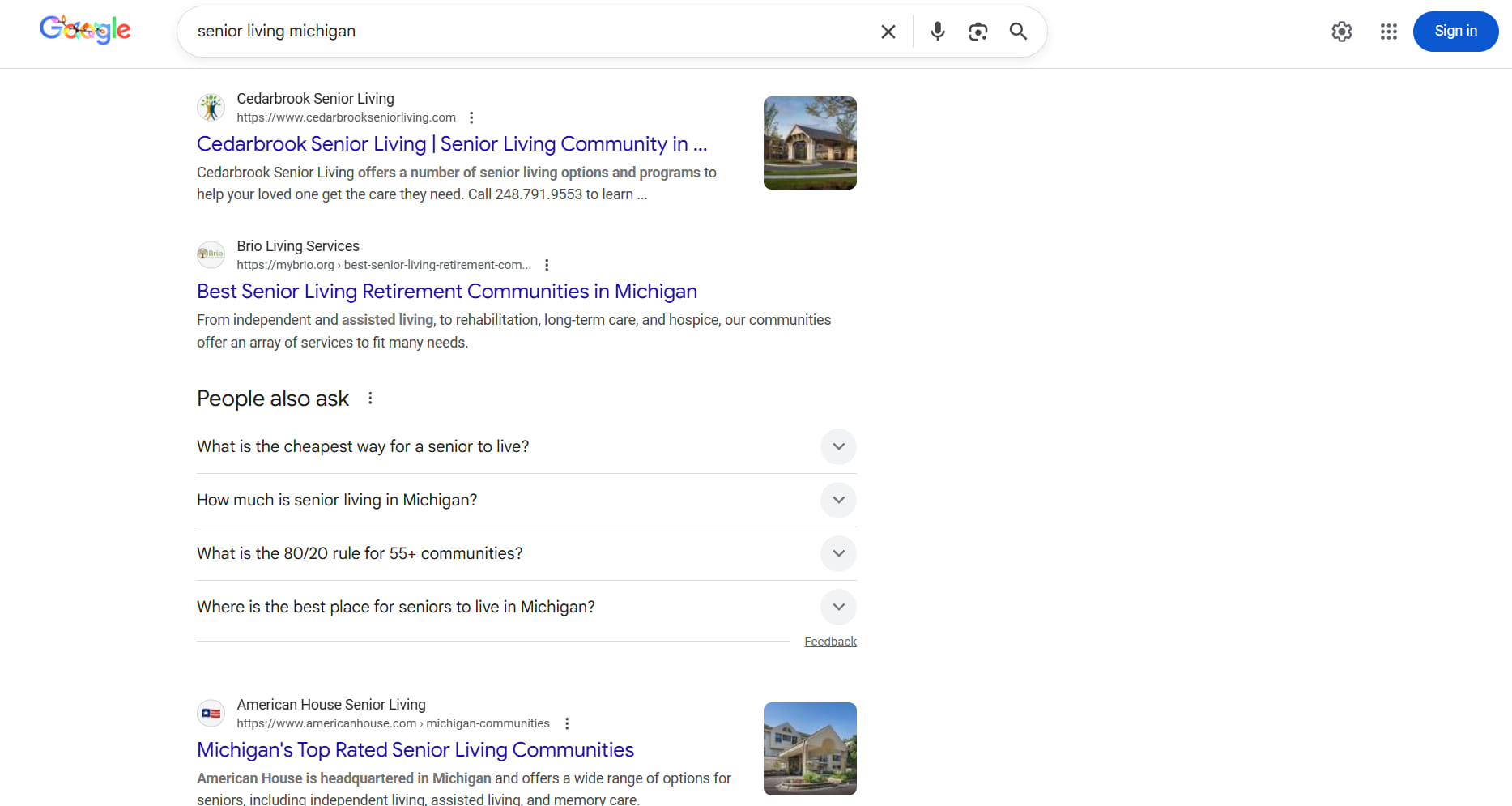Click the Brio Living Services favicon

pyautogui.click(x=211, y=254)
